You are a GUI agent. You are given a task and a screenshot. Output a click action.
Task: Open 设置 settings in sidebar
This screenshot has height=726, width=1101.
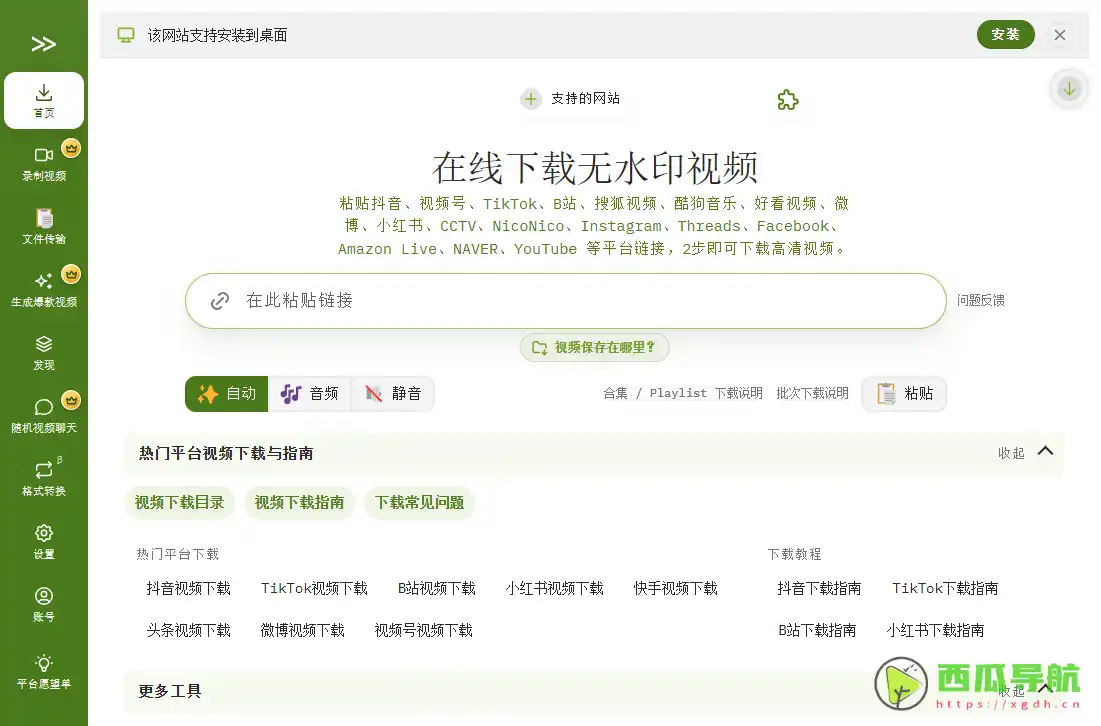[44, 542]
